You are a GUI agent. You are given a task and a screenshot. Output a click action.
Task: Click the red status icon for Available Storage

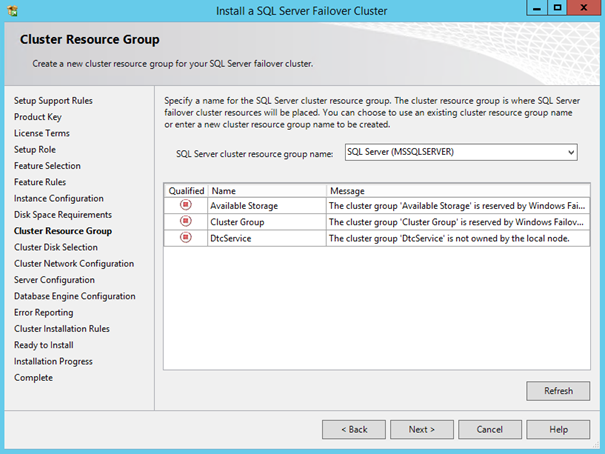pyautogui.click(x=185, y=205)
